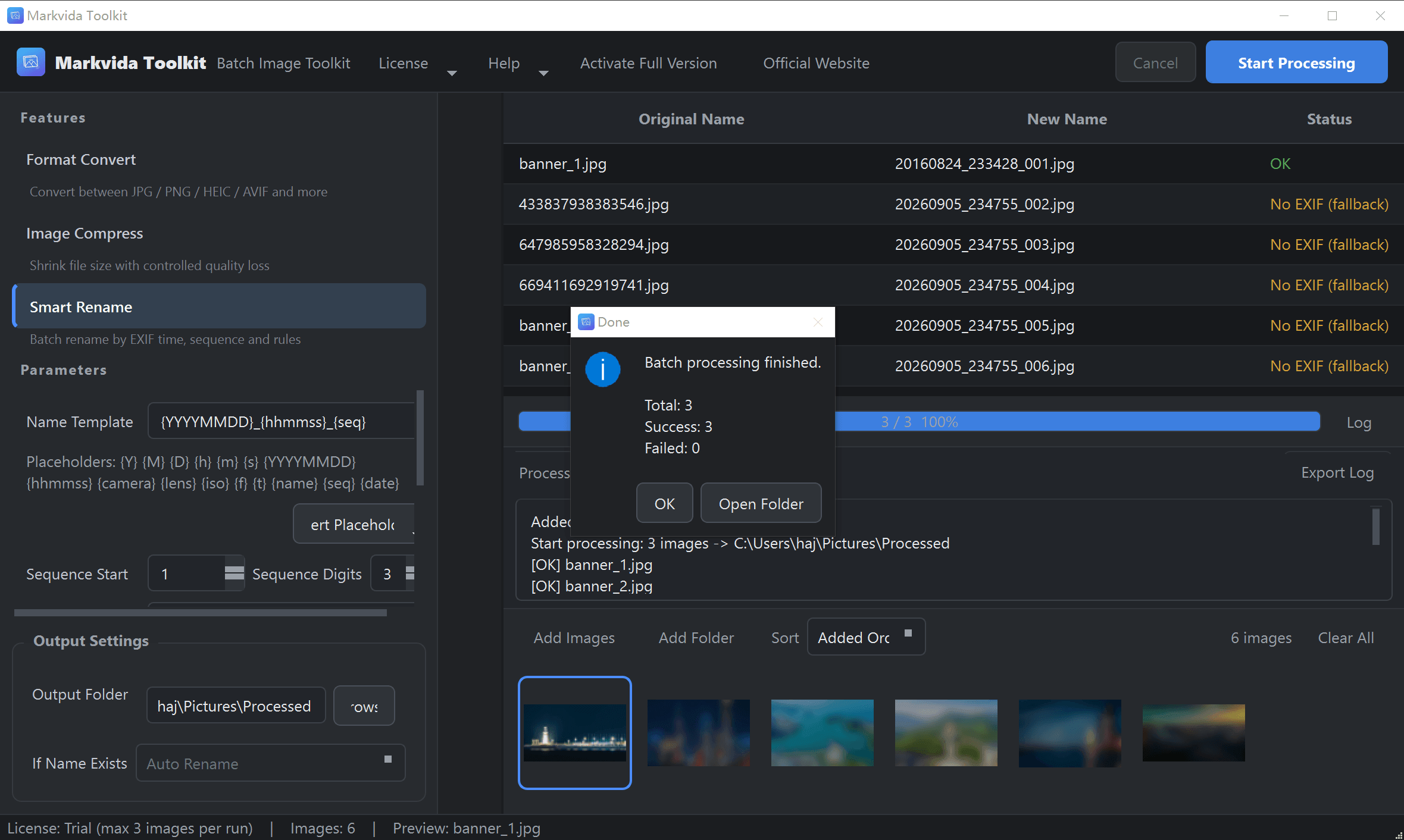
Task: Minimize the Markvida Toolkit window
Action: tap(1284, 15)
